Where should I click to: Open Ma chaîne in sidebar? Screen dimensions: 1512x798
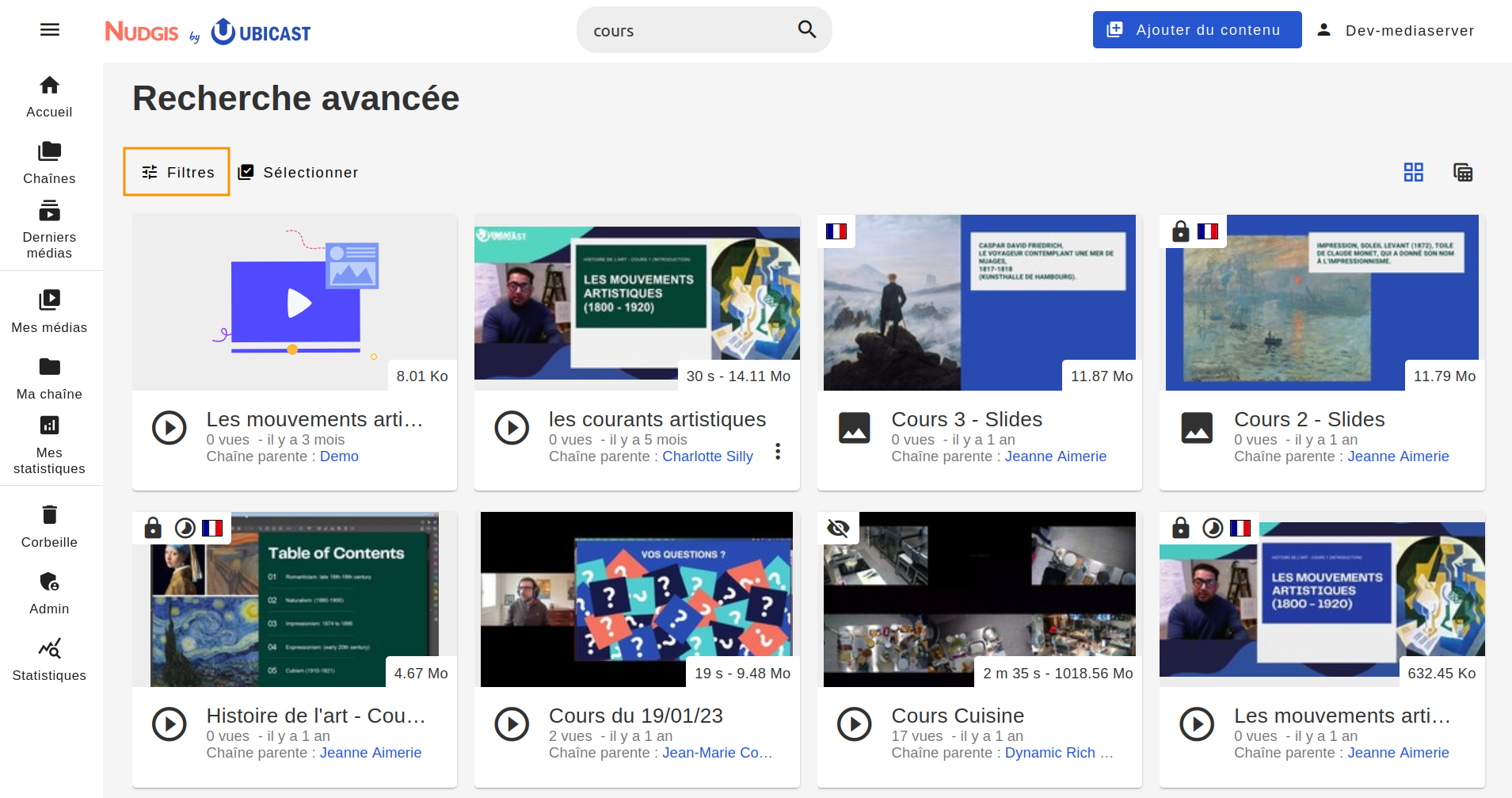tap(50, 379)
